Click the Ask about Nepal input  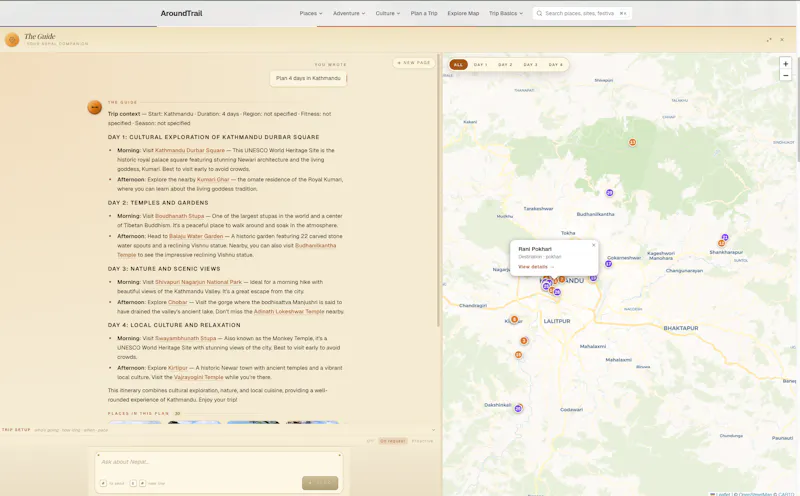tap(218, 462)
